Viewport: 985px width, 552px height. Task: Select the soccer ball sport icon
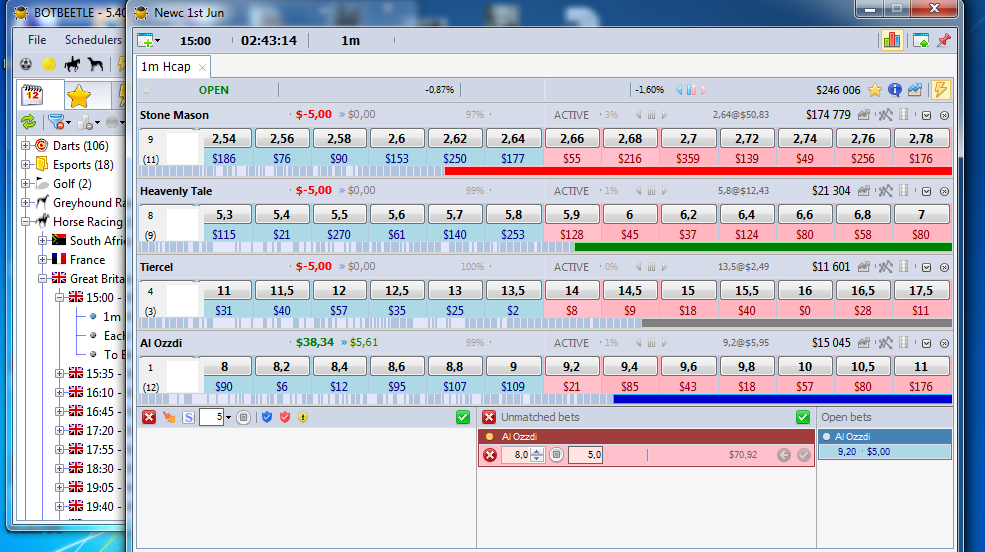point(26,64)
